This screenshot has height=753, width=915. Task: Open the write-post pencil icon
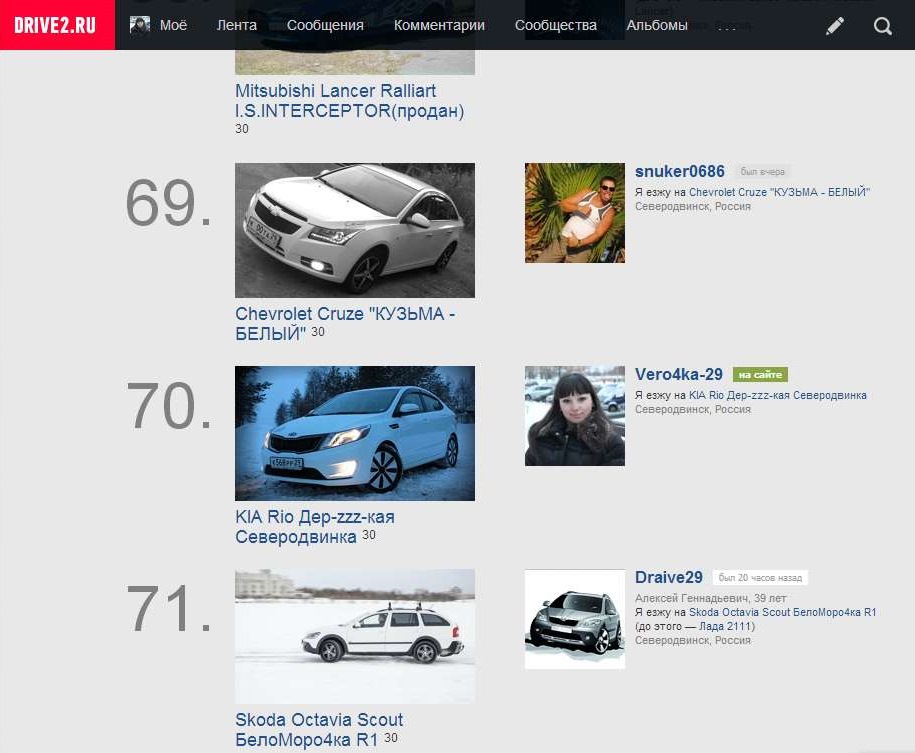(x=835, y=25)
